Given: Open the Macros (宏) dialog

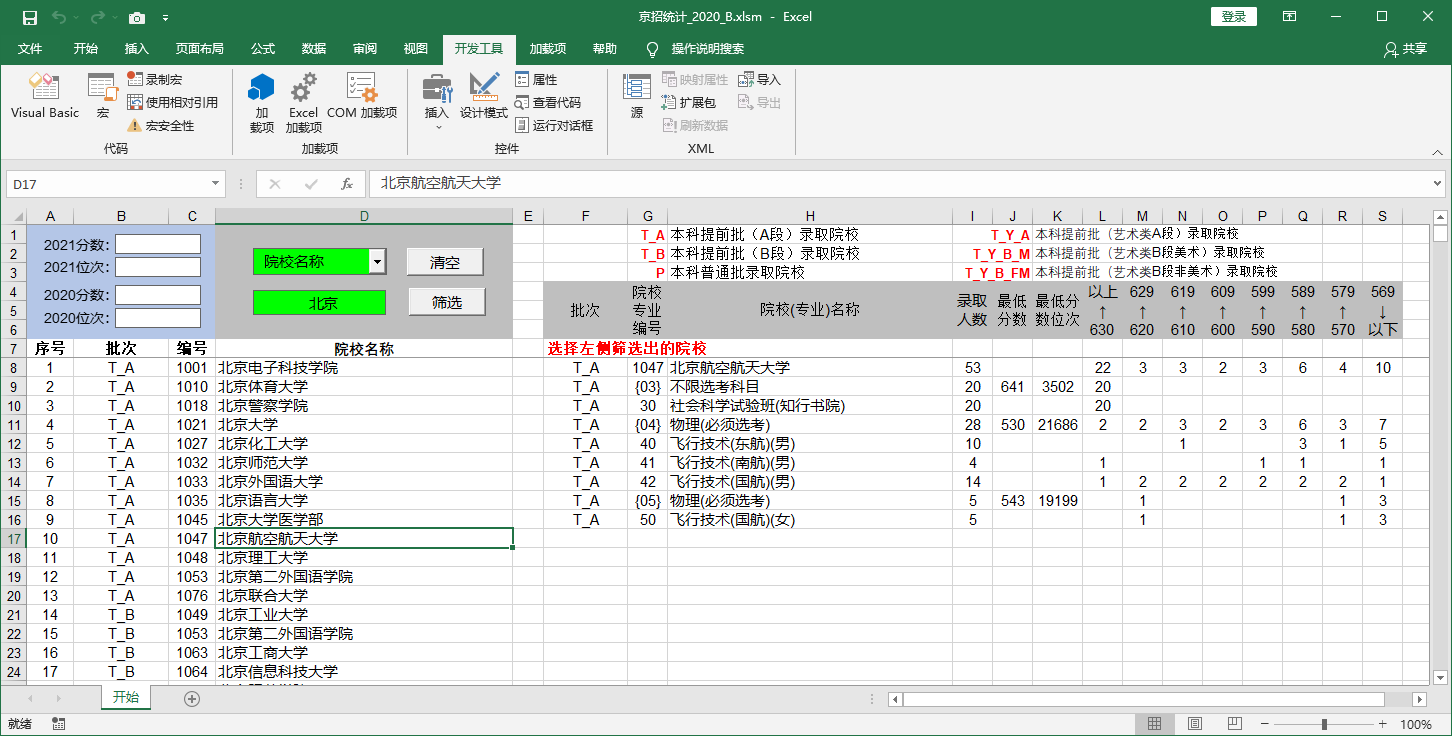Looking at the screenshot, I should pyautogui.click(x=102, y=96).
